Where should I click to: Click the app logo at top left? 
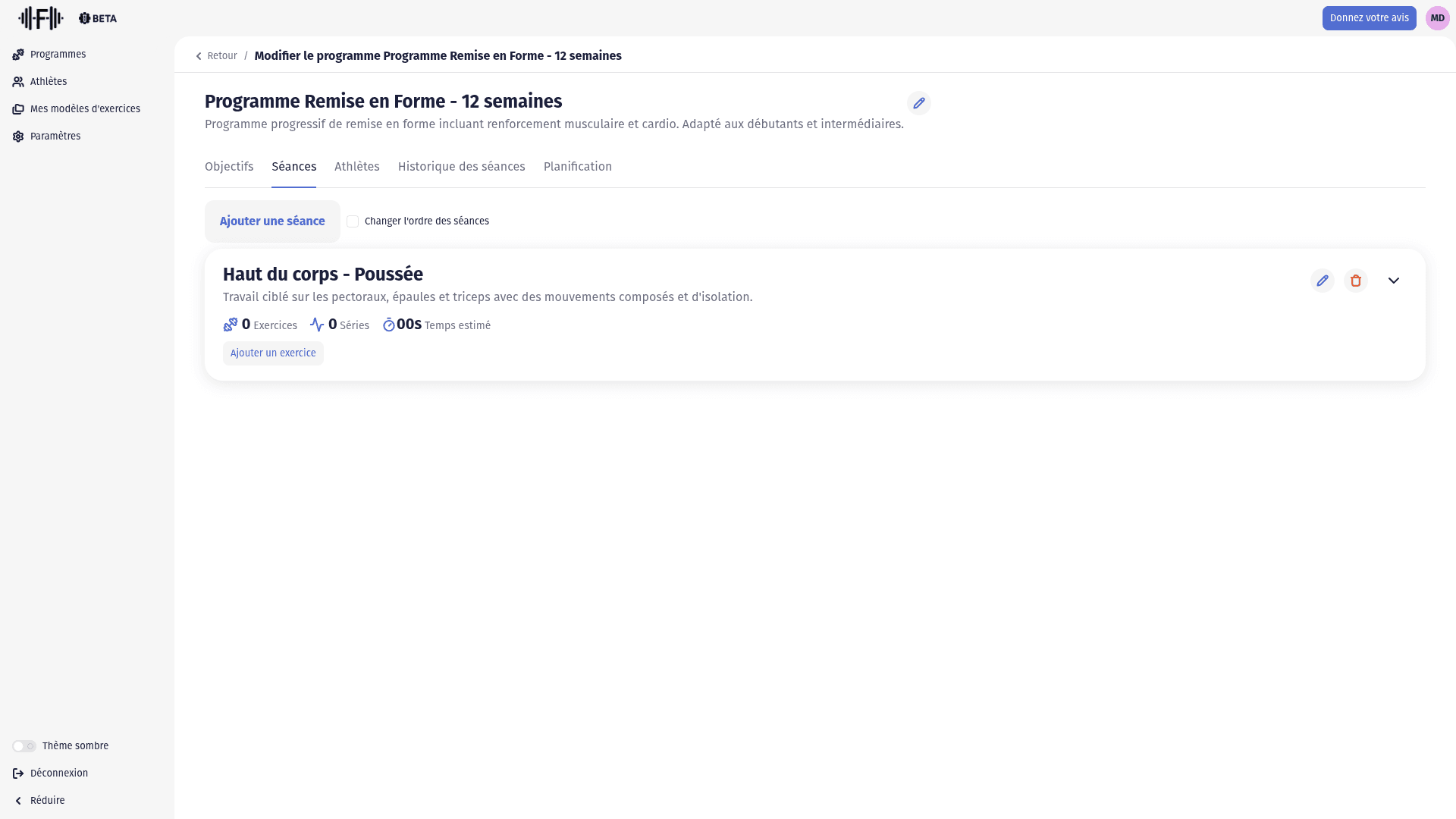click(41, 18)
